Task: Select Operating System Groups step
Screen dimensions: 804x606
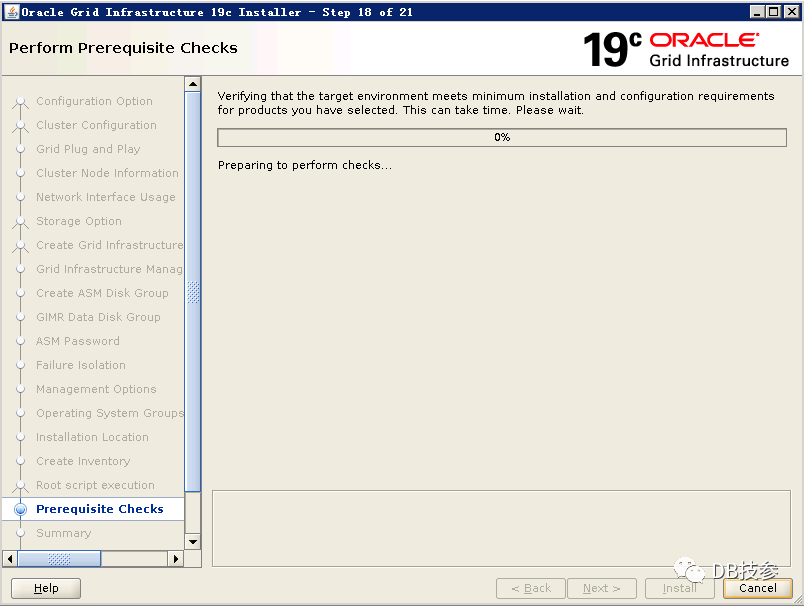Action: point(110,413)
